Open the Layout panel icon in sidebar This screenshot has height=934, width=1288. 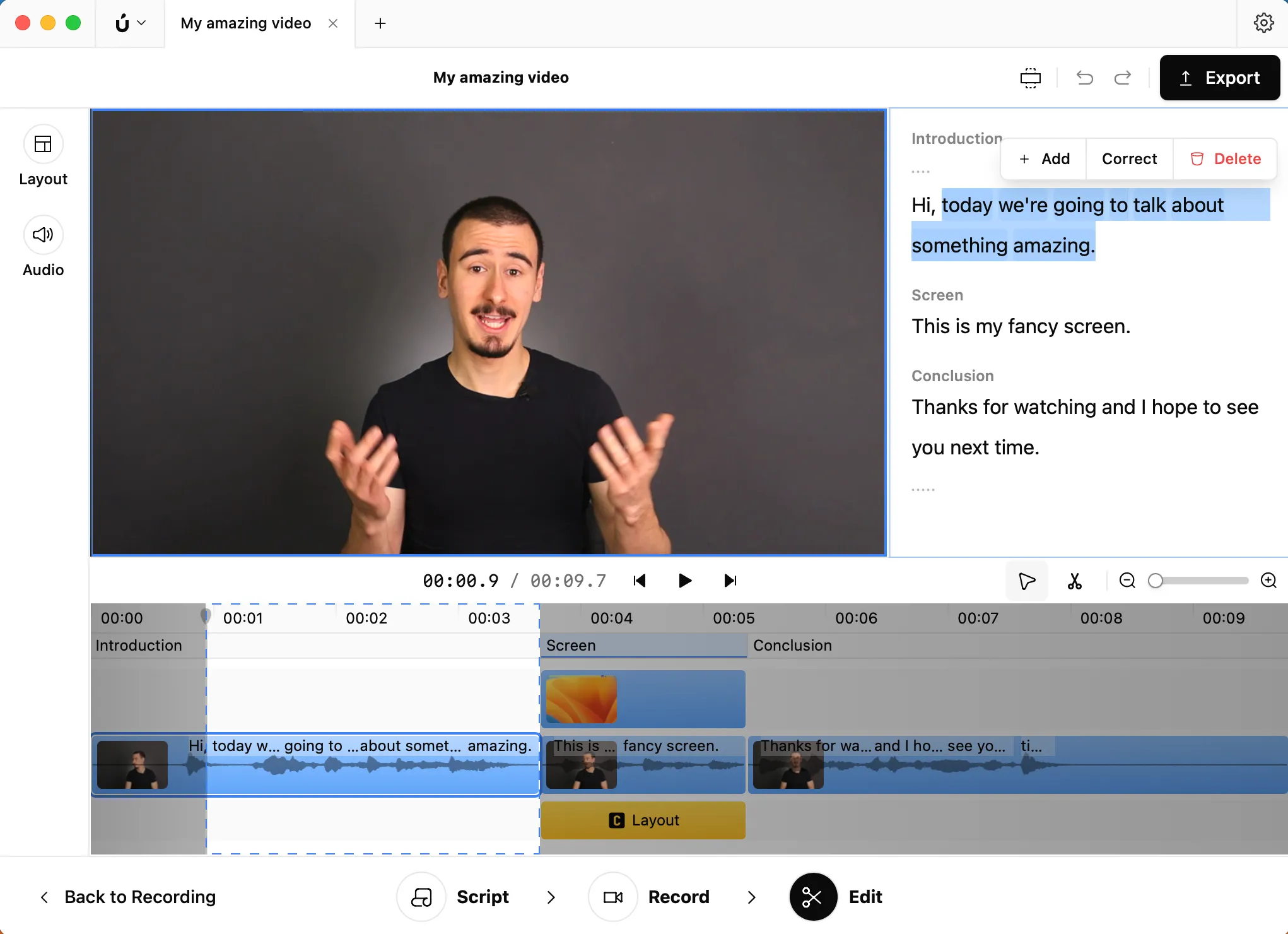coord(43,145)
